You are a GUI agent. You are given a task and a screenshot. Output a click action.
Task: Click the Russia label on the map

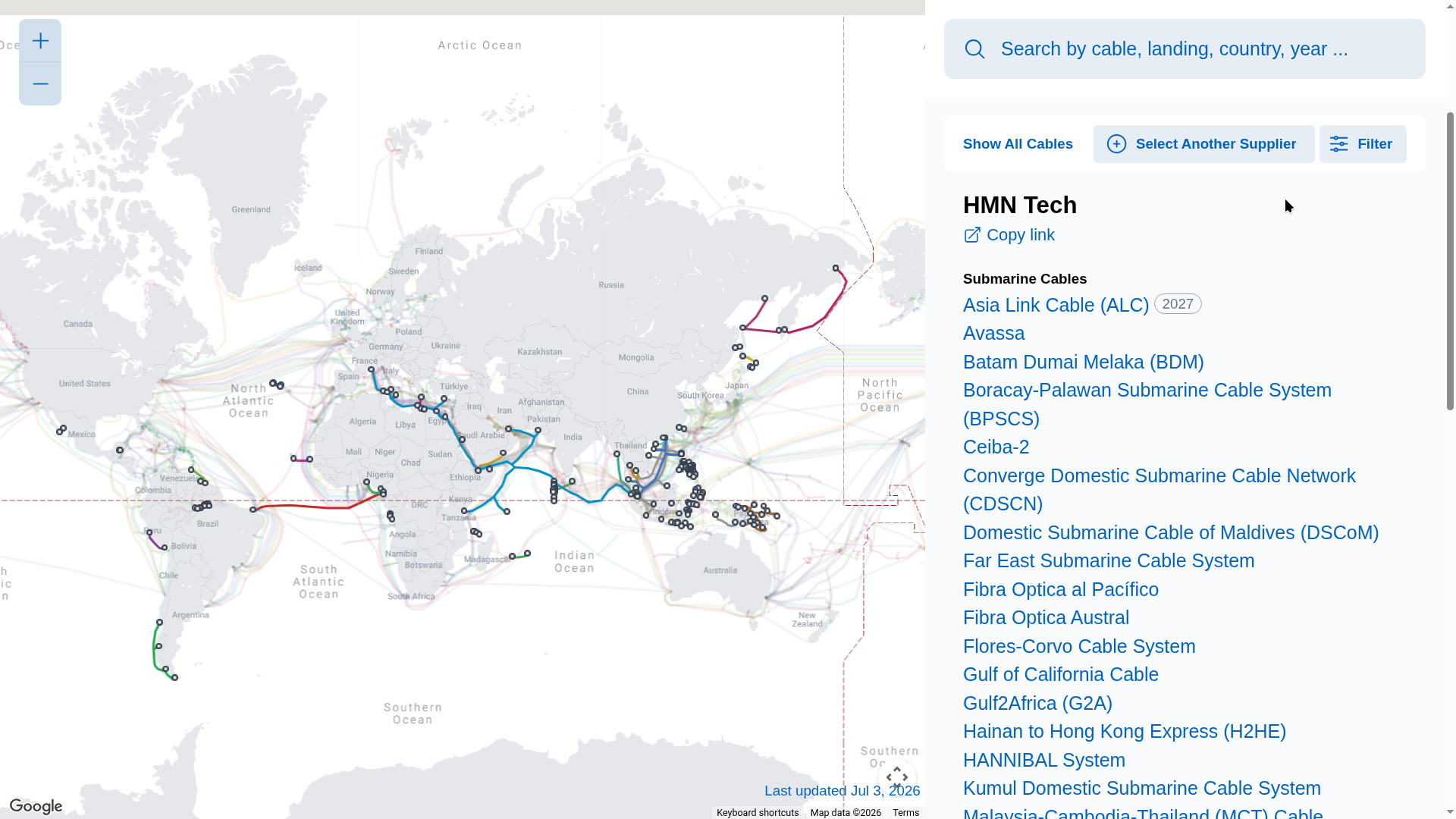(x=611, y=285)
